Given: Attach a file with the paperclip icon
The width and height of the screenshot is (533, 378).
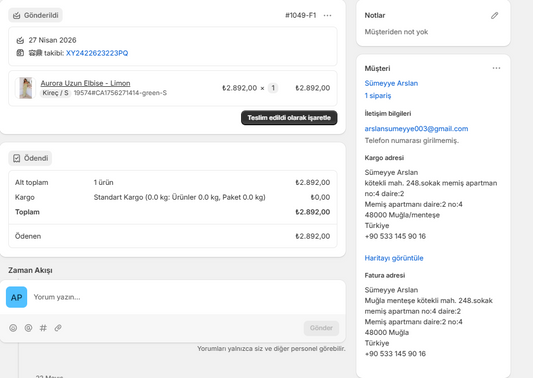Looking at the screenshot, I should [x=58, y=328].
